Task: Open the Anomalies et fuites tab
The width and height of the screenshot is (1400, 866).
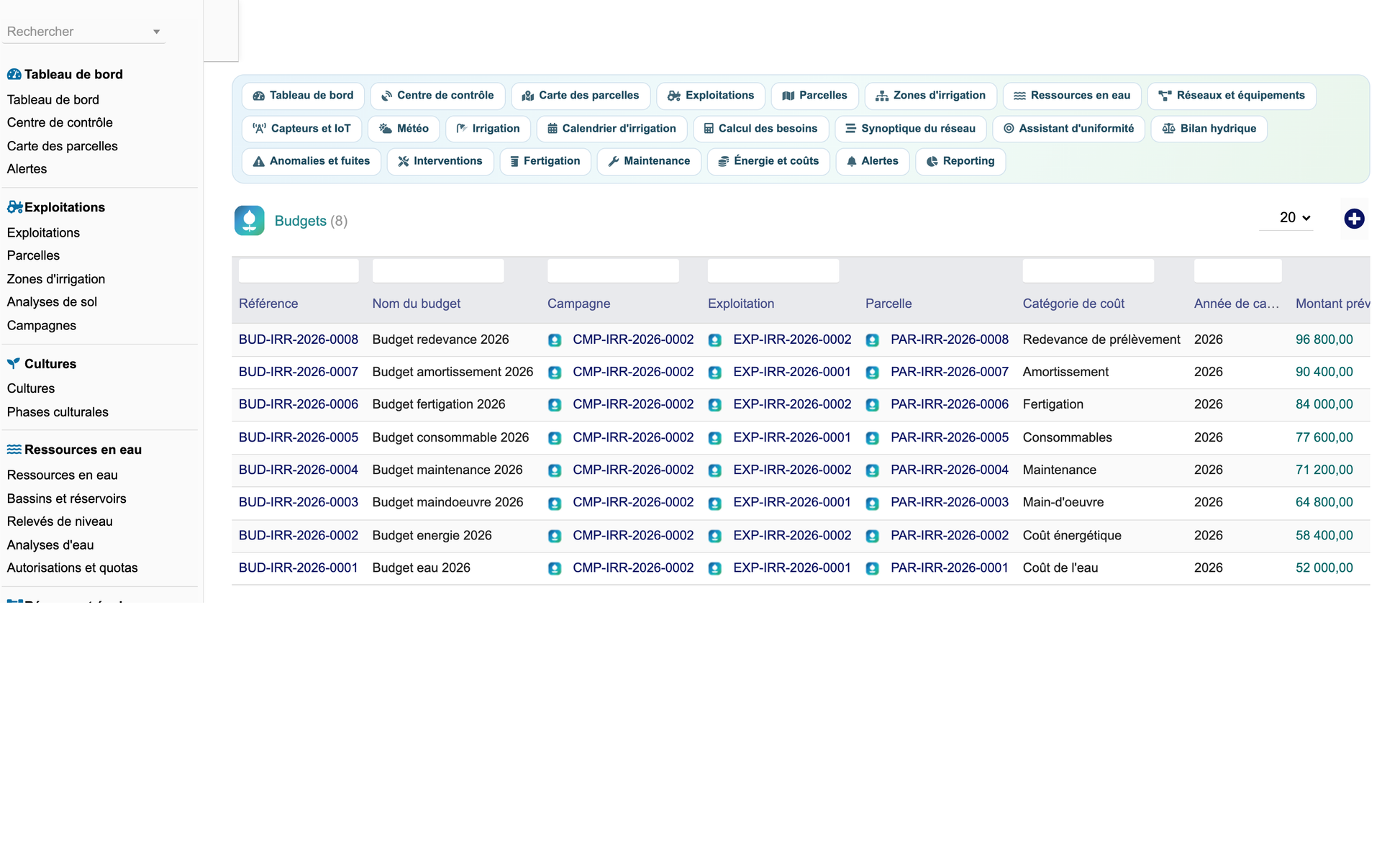Action: click(312, 161)
